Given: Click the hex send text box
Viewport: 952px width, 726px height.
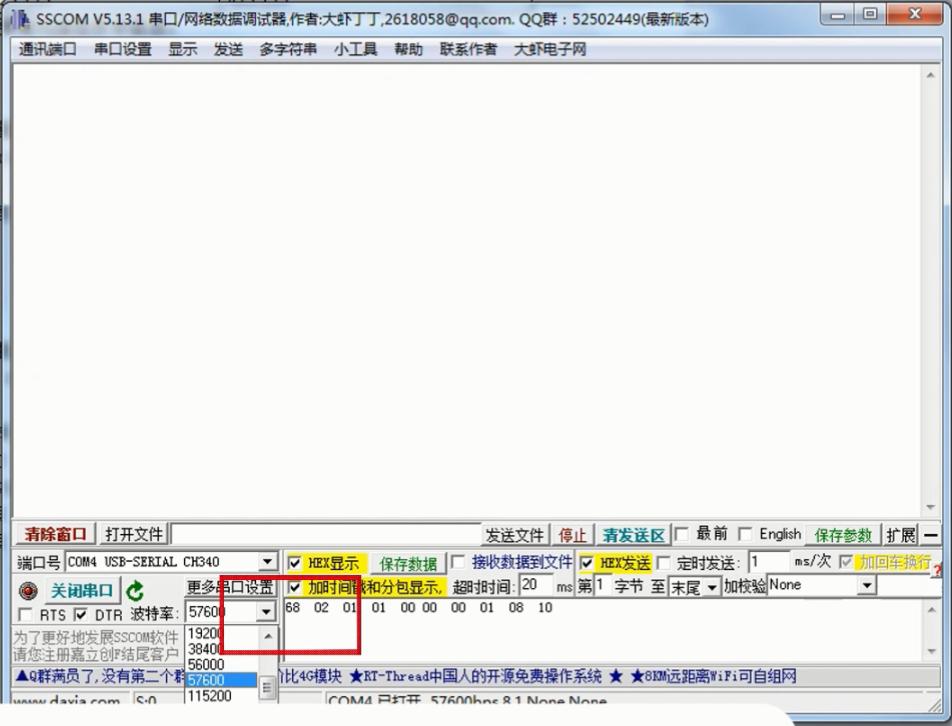Looking at the screenshot, I should pos(602,629).
